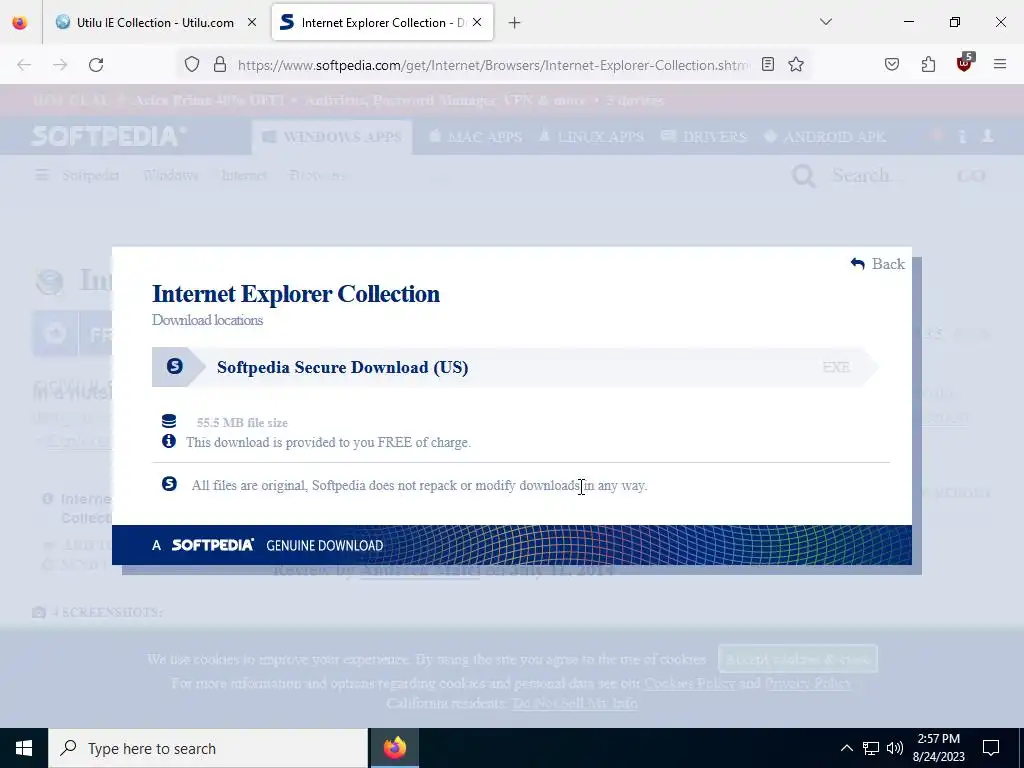Click the taskbar search box
Screen dimensions: 1024x768
208,748
